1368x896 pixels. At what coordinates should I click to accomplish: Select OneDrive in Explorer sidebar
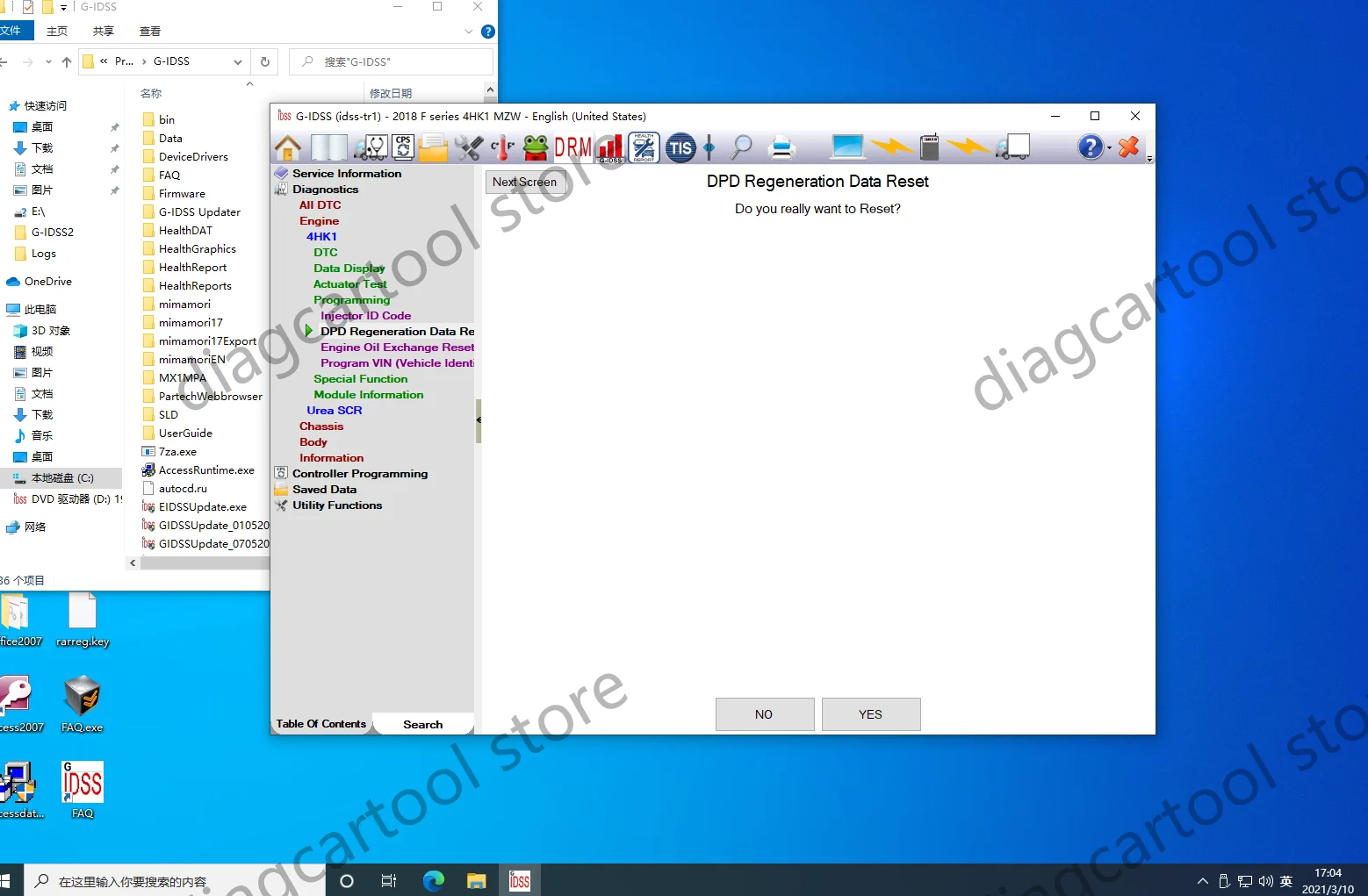(48, 282)
